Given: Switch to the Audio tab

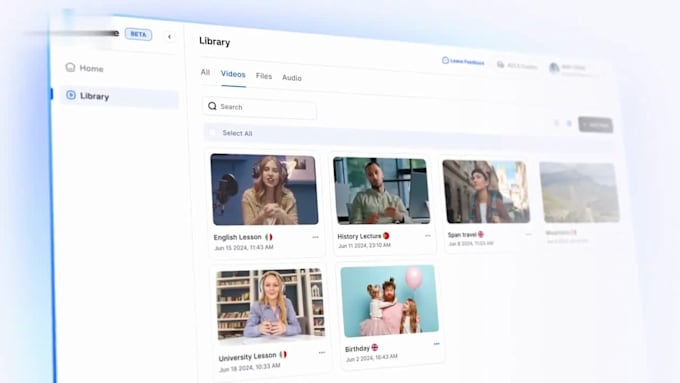Looking at the screenshot, I should 292,78.
